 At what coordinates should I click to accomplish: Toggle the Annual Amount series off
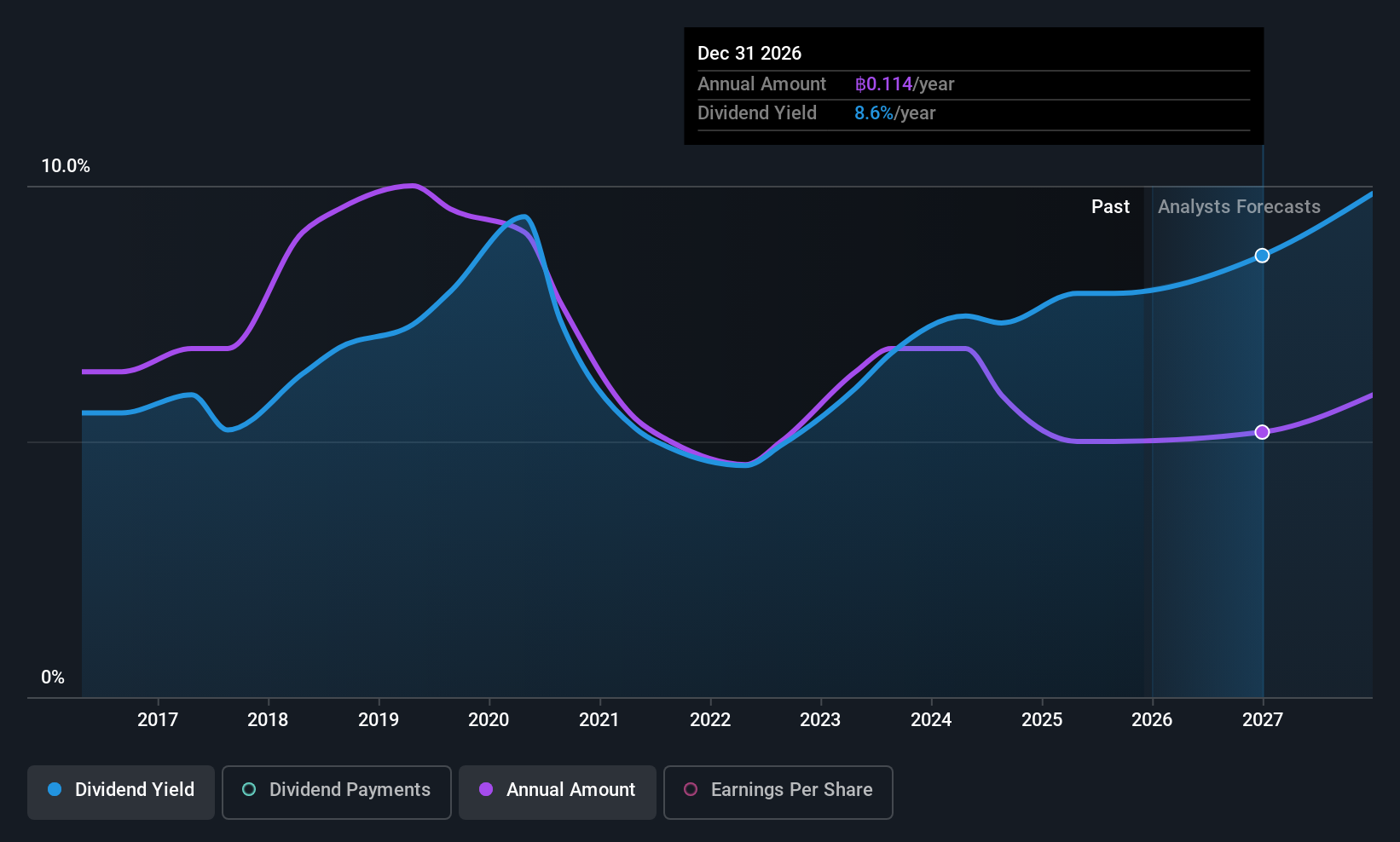pyautogui.click(x=557, y=790)
